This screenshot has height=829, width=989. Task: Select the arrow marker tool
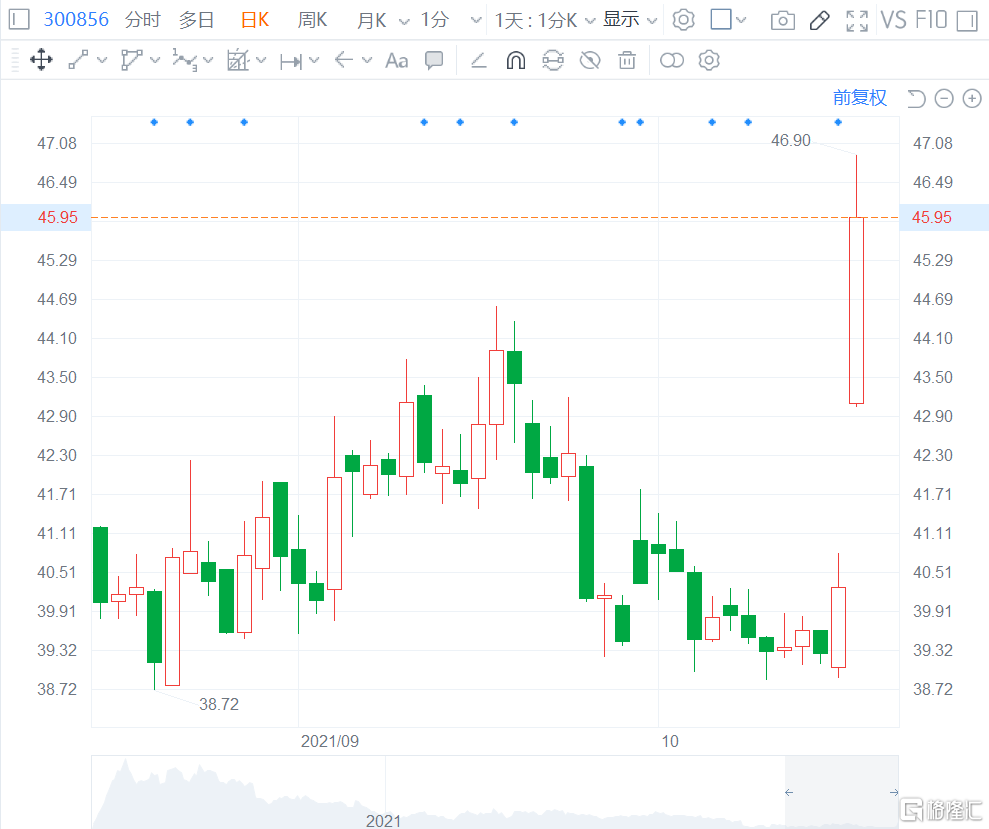point(344,61)
